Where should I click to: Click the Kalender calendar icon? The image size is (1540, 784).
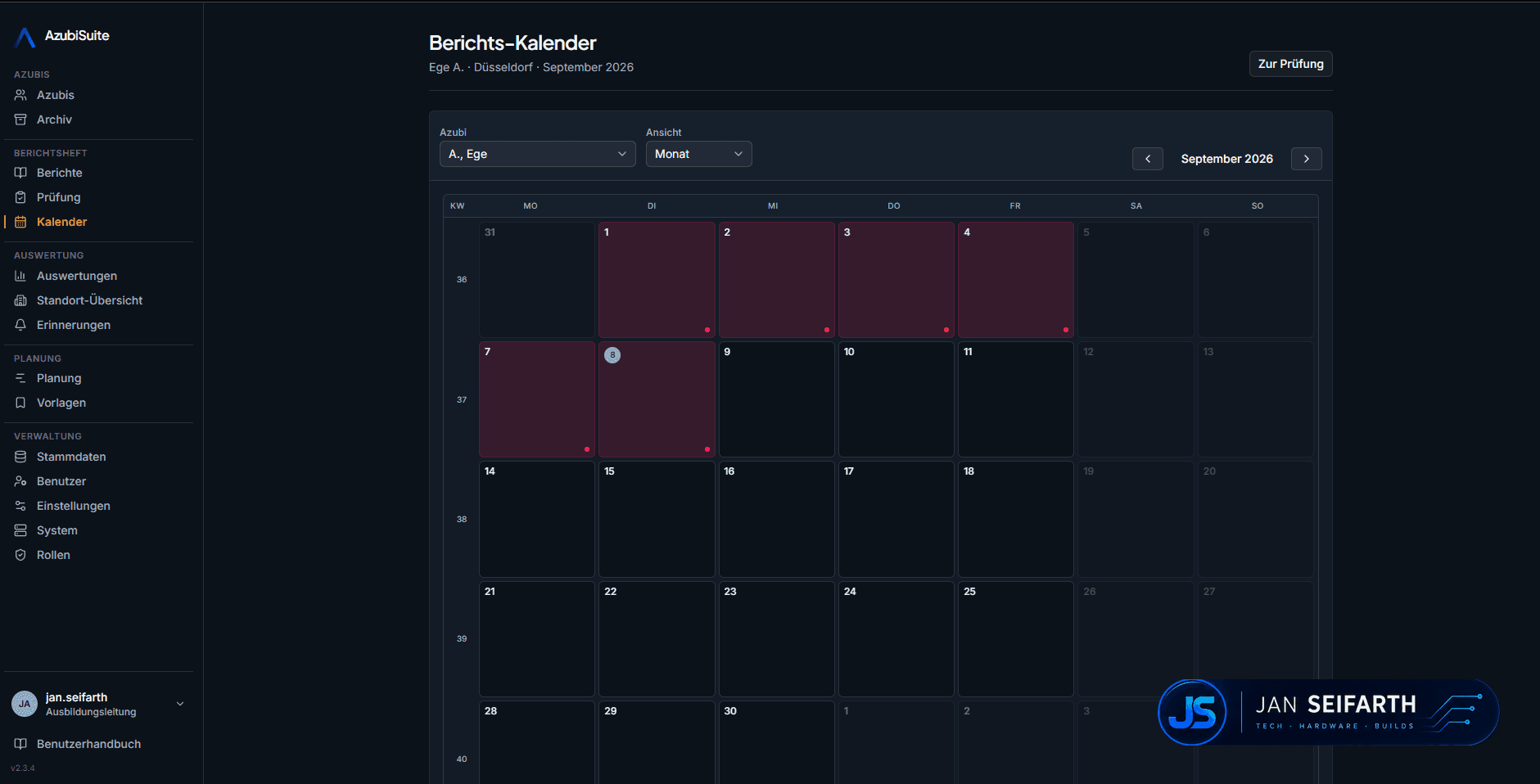click(20, 222)
